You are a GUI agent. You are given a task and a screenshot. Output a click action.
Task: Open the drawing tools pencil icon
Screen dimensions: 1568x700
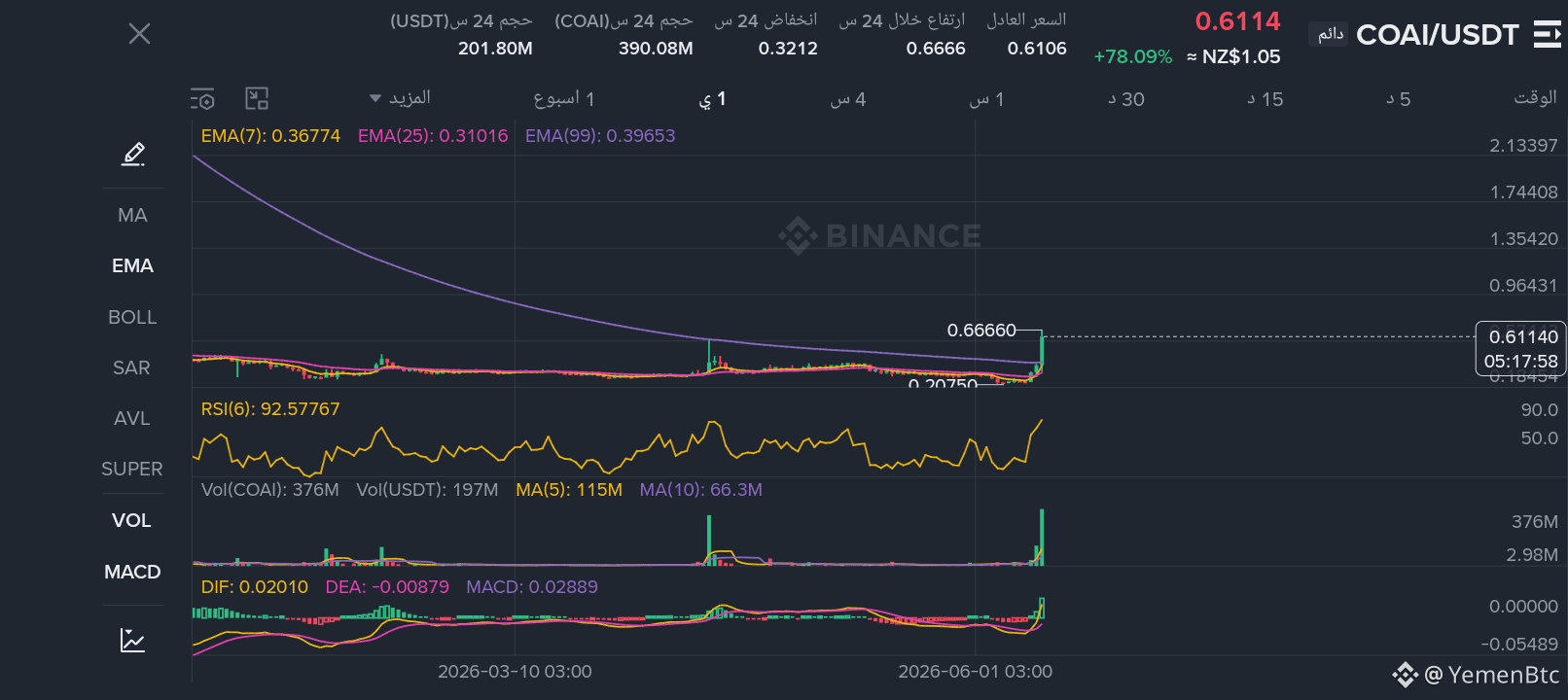click(133, 154)
